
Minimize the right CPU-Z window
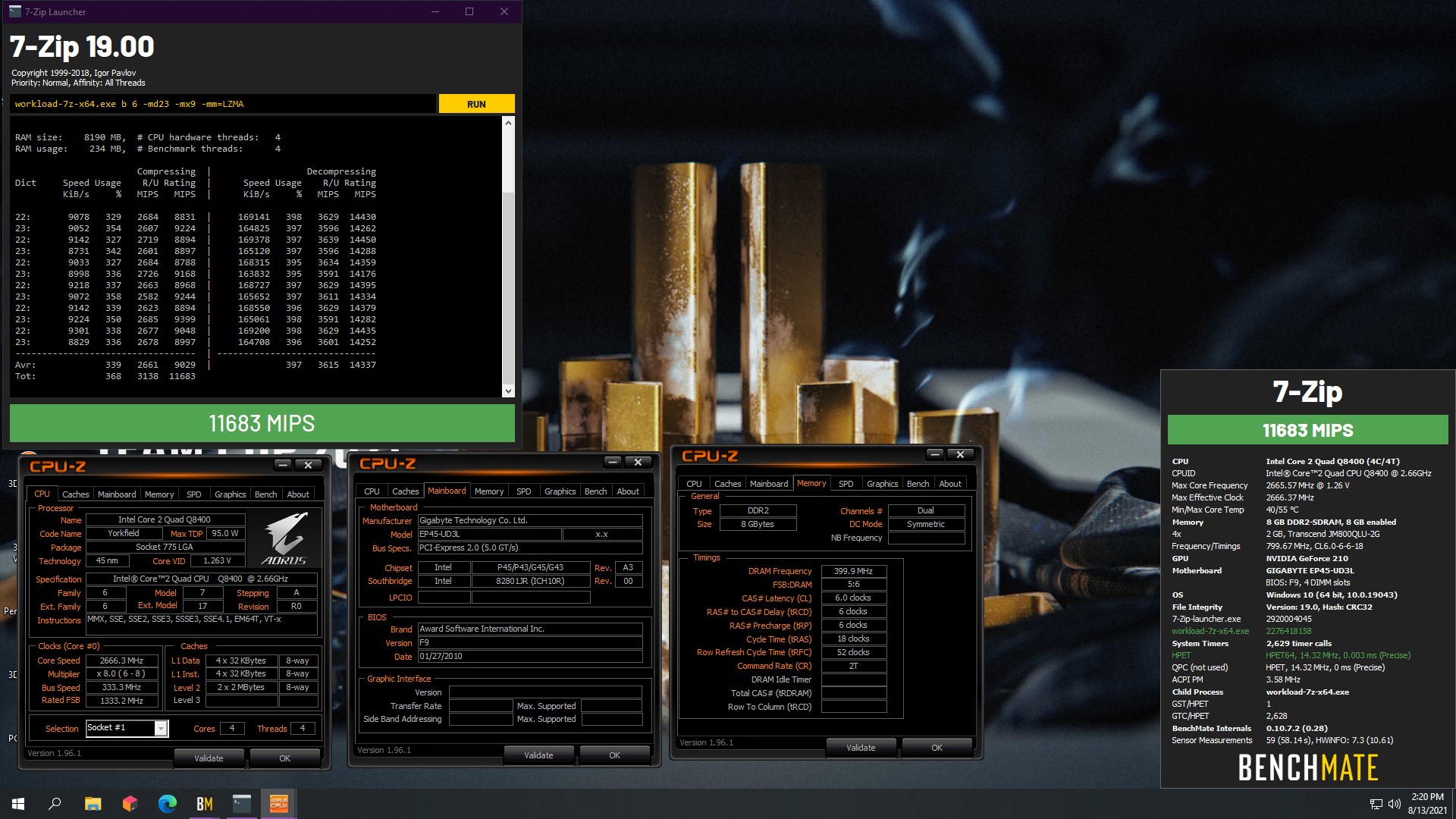coord(935,454)
